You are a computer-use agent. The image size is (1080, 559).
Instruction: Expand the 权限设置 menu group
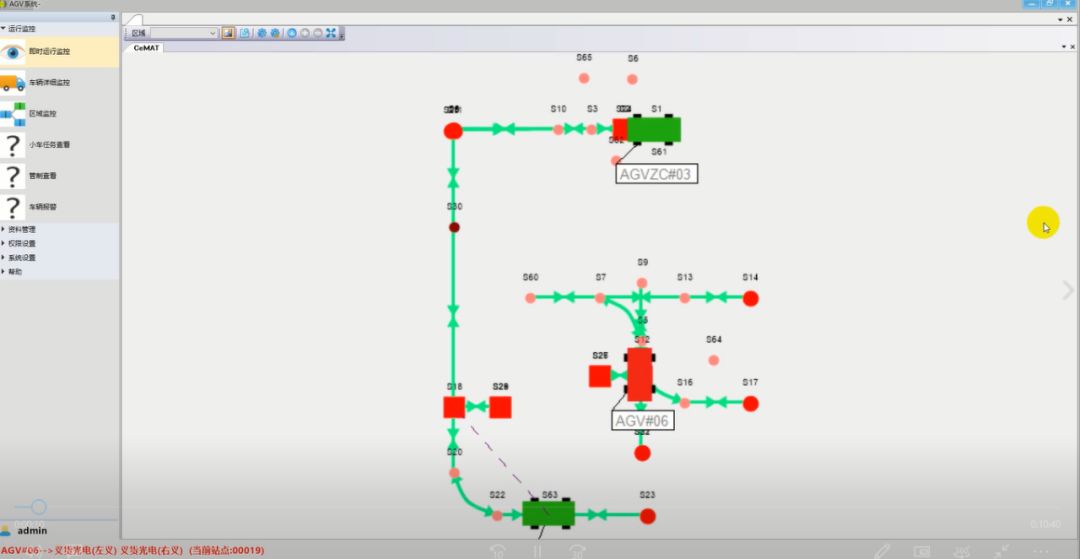tap(22, 243)
